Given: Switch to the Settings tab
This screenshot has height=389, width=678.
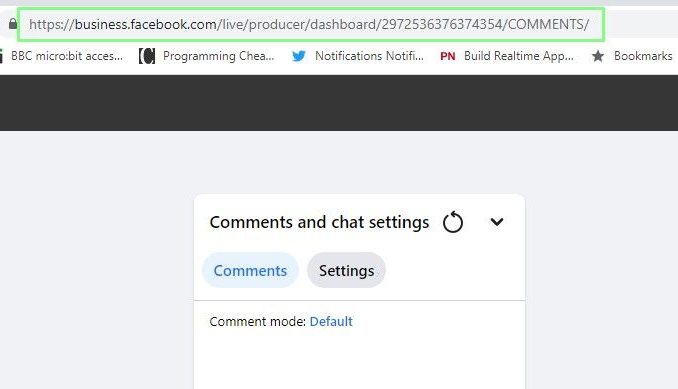Looking at the screenshot, I should [346, 271].
